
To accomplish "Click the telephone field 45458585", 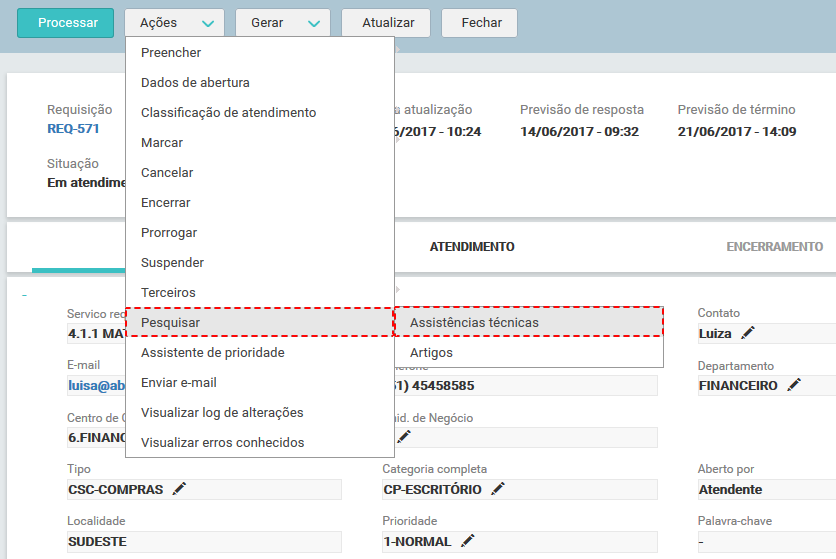I will coord(526,386).
